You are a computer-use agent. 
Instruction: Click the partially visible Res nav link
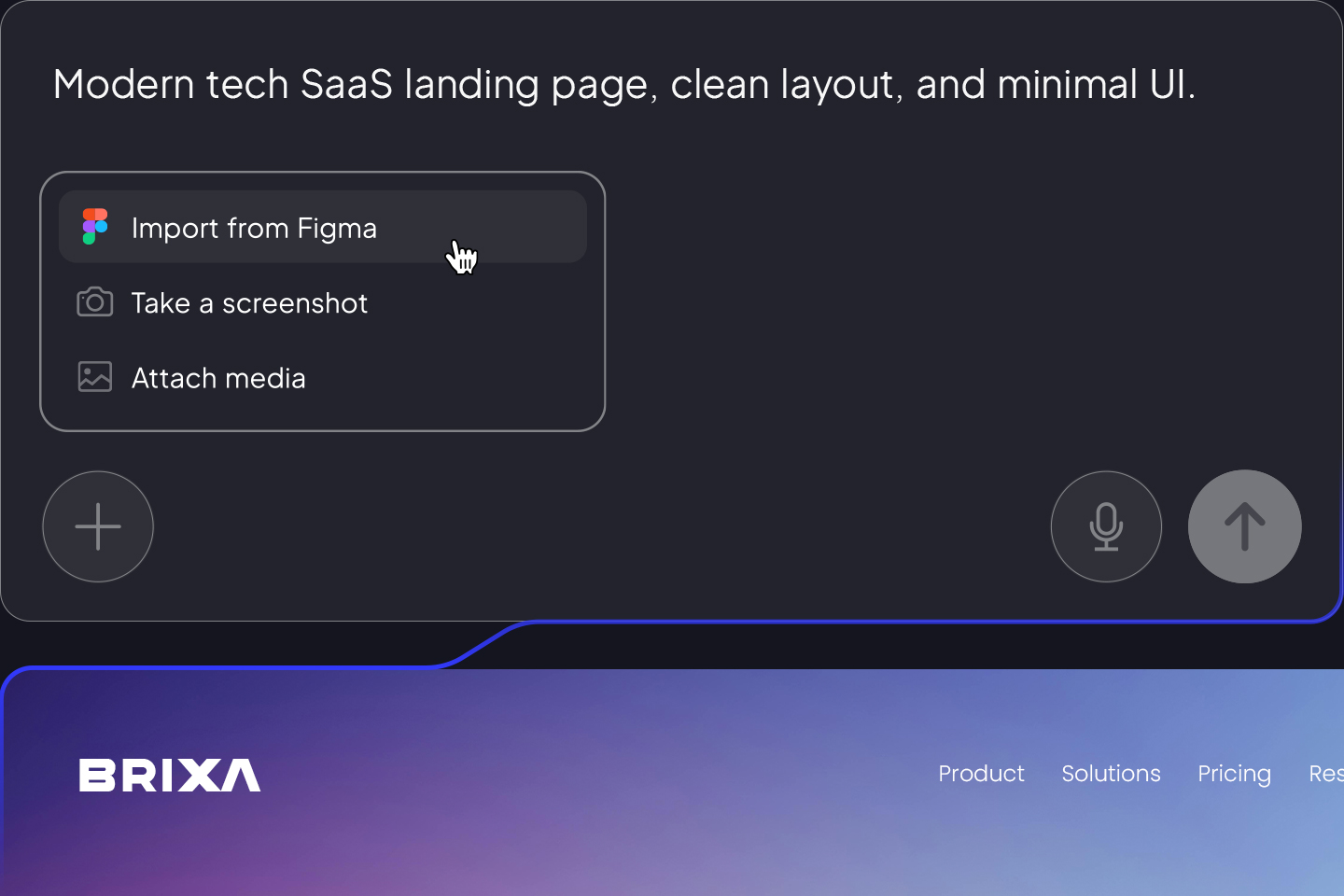pos(1325,774)
